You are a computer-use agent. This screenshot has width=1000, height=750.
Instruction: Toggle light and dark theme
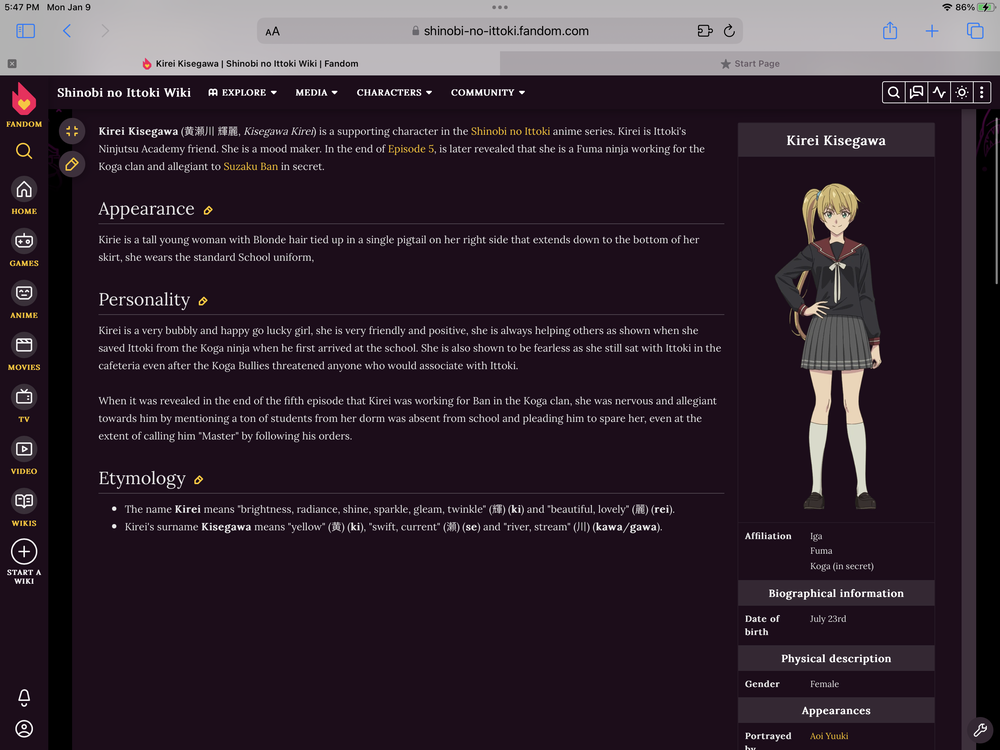pos(962,92)
